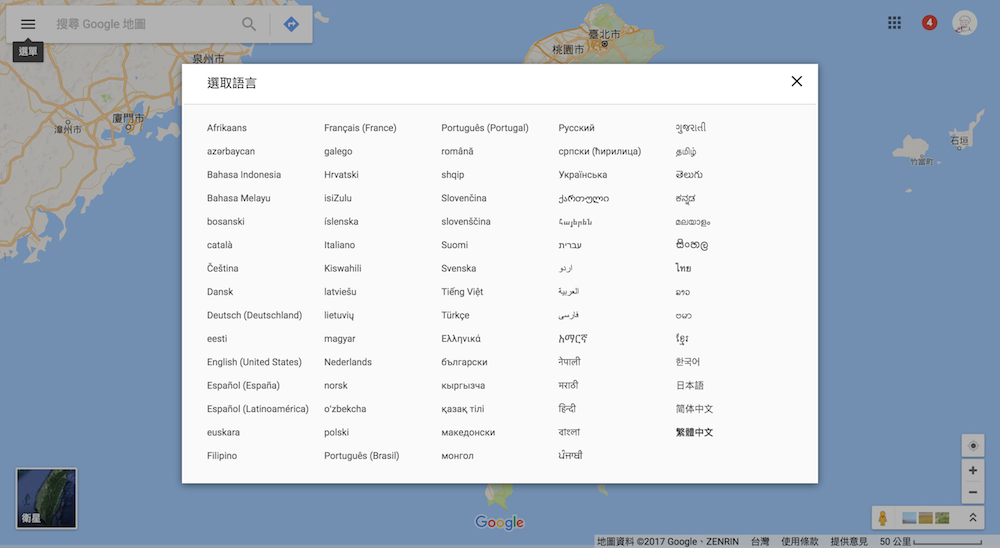Choose norsk language
This screenshot has height=548, width=1000.
tap(335, 385)
